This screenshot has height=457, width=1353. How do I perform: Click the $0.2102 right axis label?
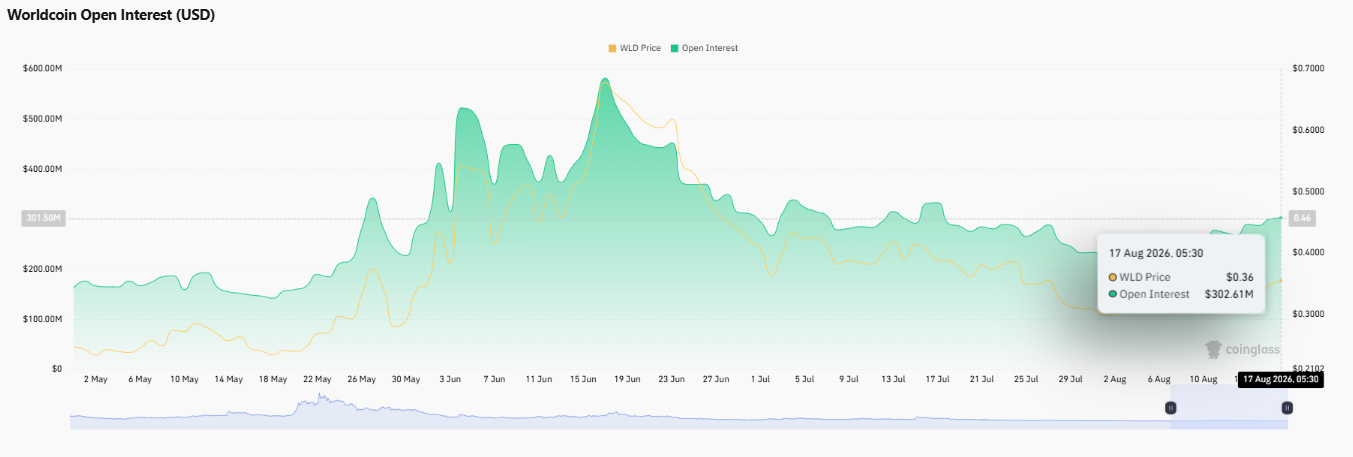[1308, 369]
